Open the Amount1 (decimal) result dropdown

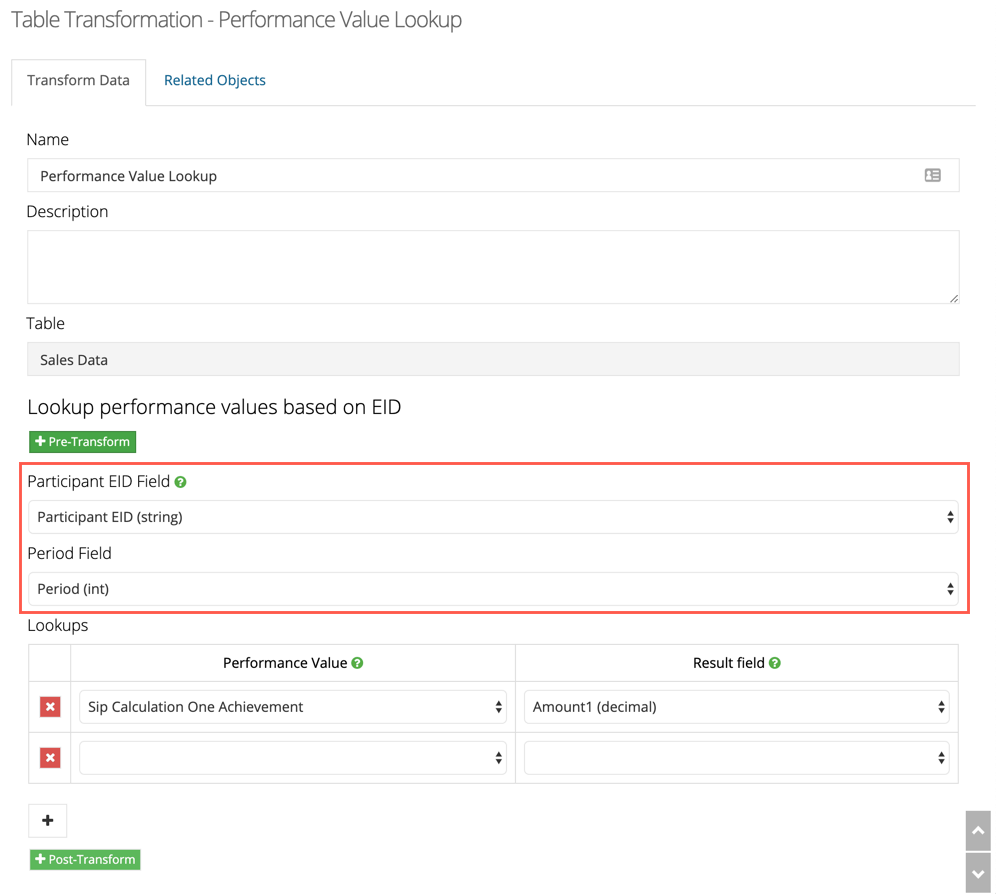click(x=736, y=707)
